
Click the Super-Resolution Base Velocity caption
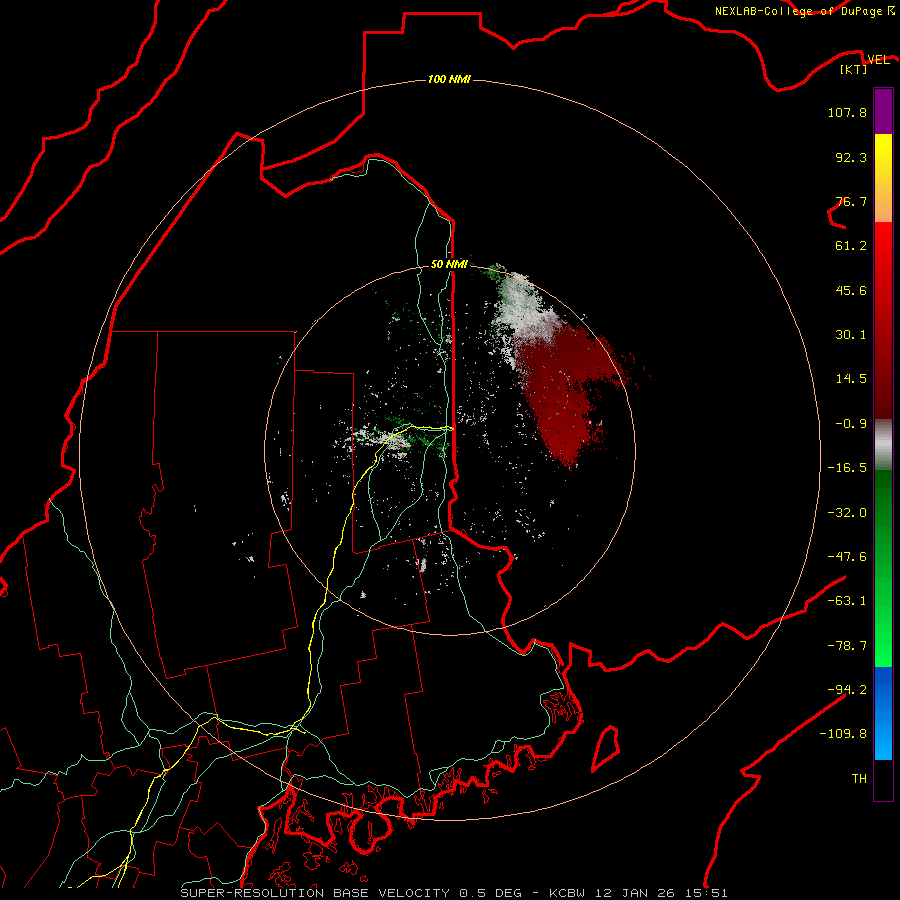[454, 893]
